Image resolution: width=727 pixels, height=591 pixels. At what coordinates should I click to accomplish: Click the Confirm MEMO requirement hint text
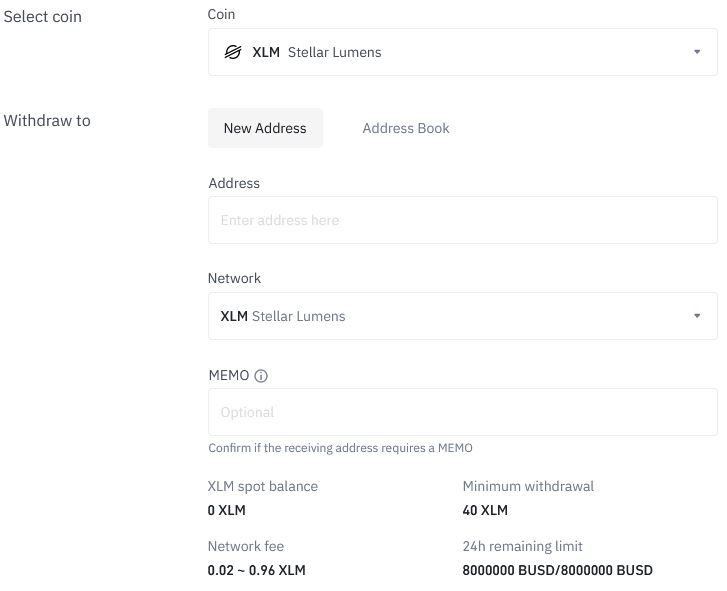(340, 448)
